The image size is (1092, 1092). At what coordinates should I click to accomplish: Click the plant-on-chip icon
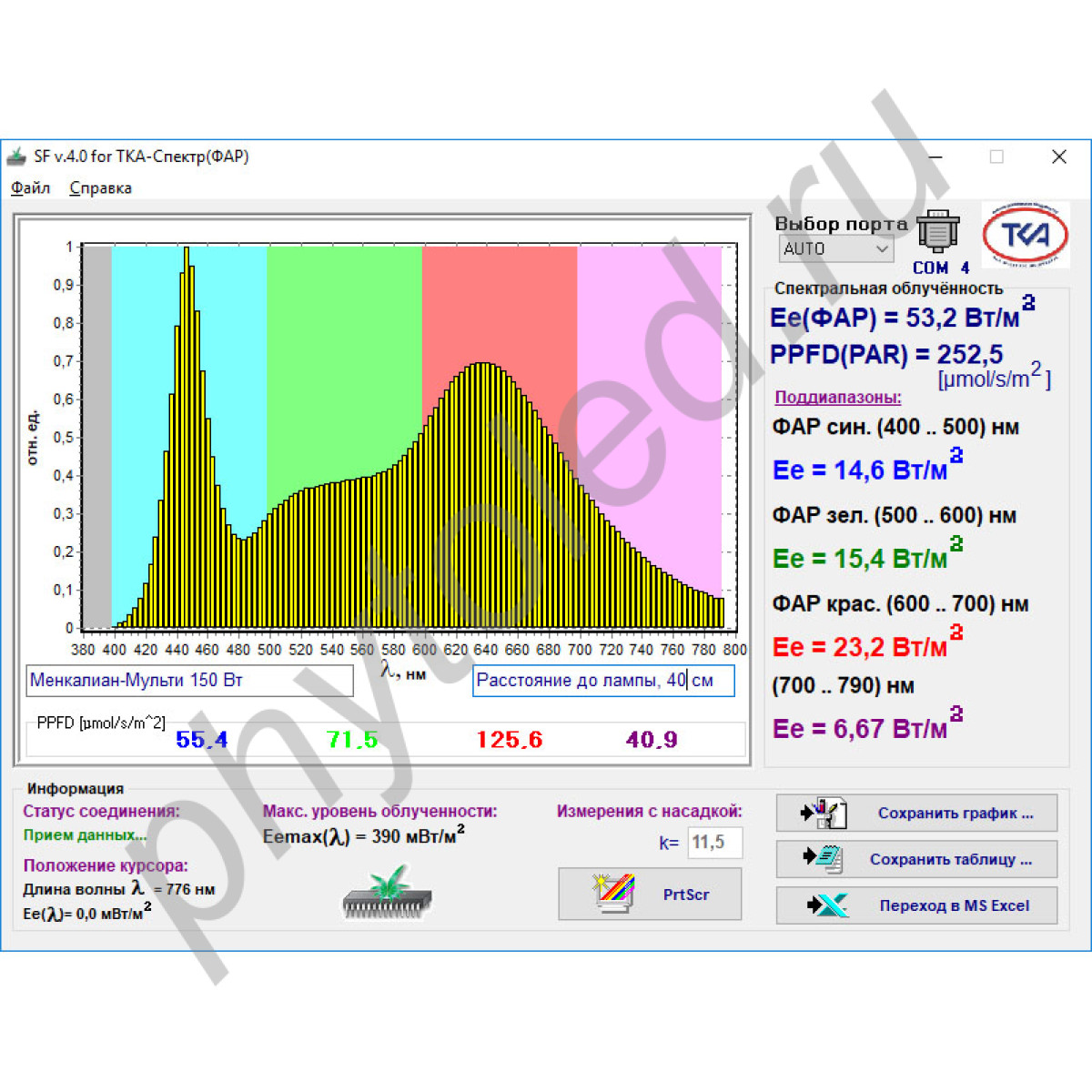[x=388, y=893]
